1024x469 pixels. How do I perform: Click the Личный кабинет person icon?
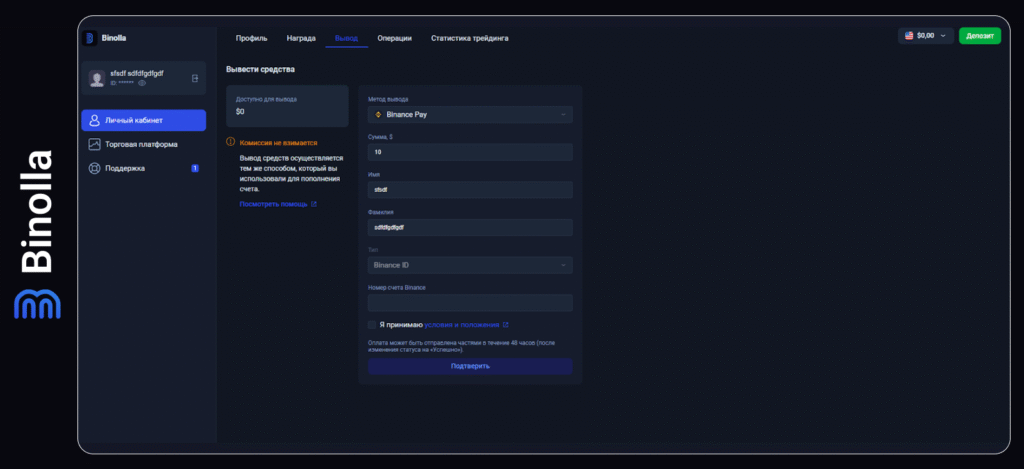point(95,120)
